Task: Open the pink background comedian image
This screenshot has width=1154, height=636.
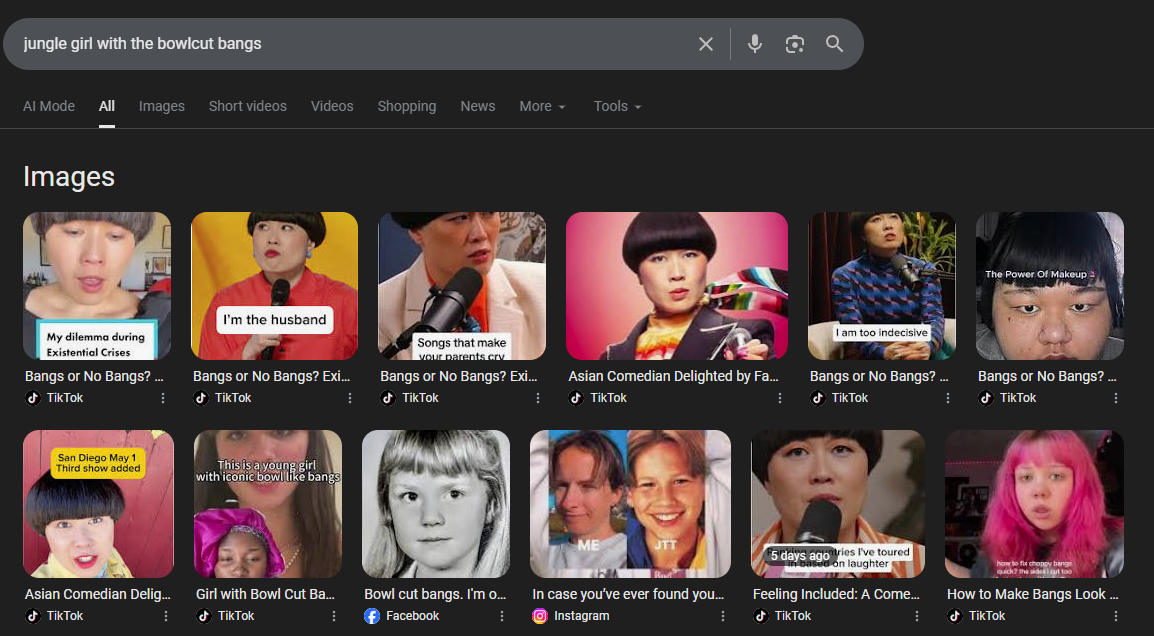Action: click(x=677, y=286)
